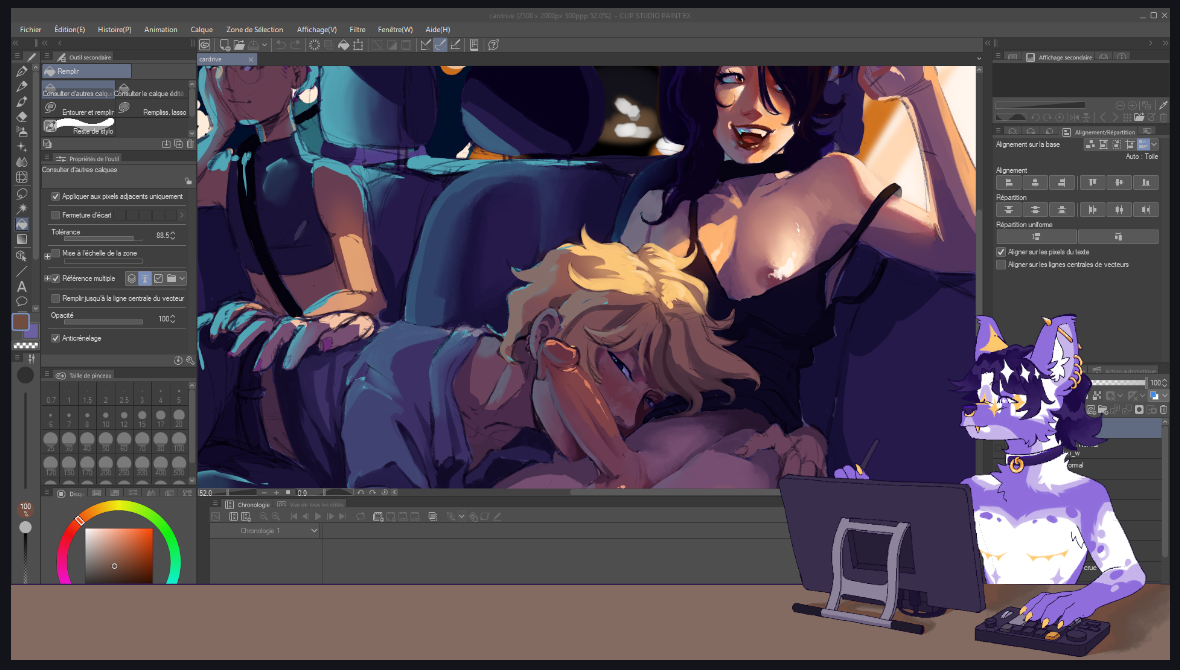Disable the 'Anticrénelage' checkbox
Image resolution: width=1180 pixels, height=670 pixels.
(56, 338)
